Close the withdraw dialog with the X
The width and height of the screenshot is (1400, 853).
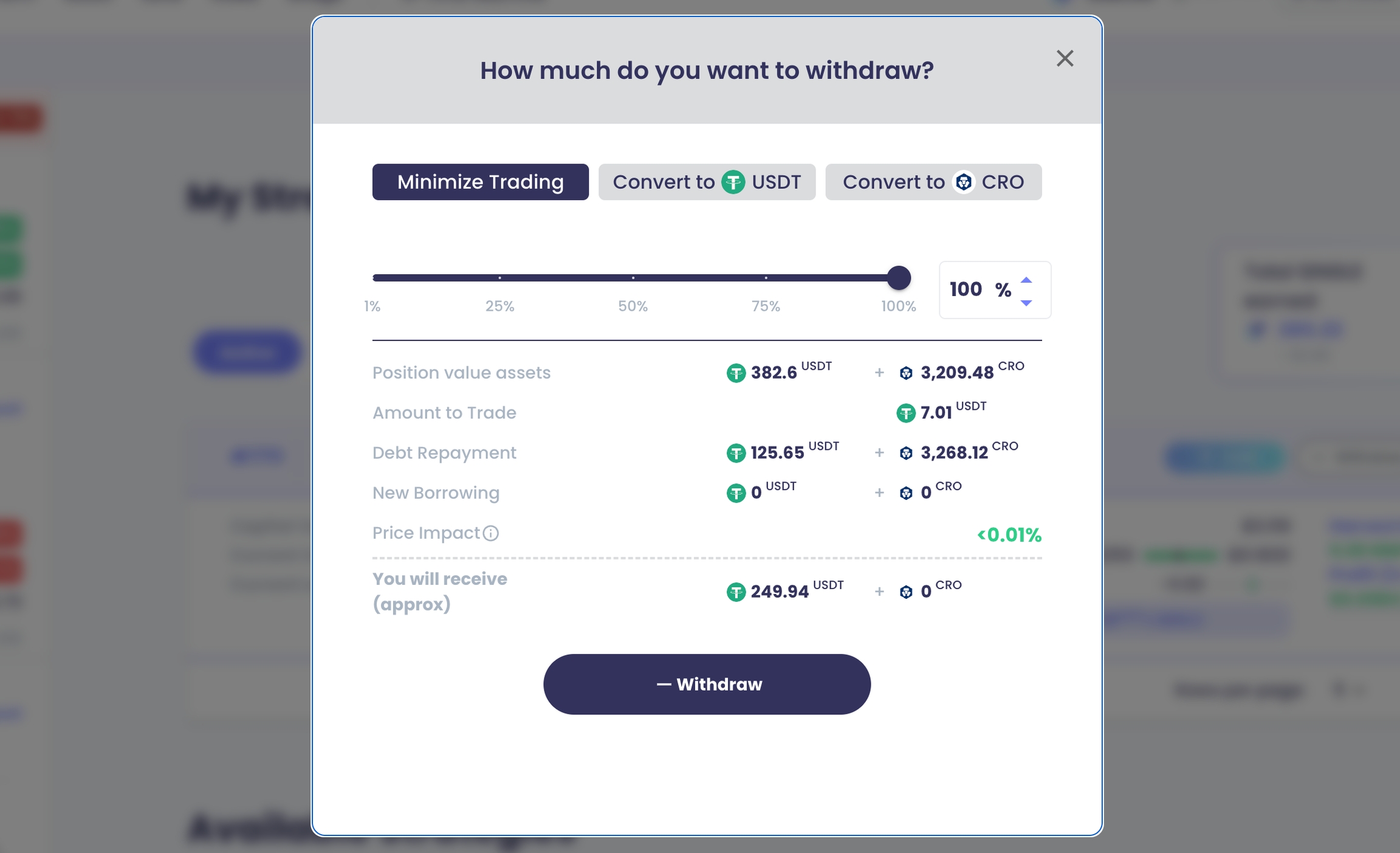point(1065,58)
